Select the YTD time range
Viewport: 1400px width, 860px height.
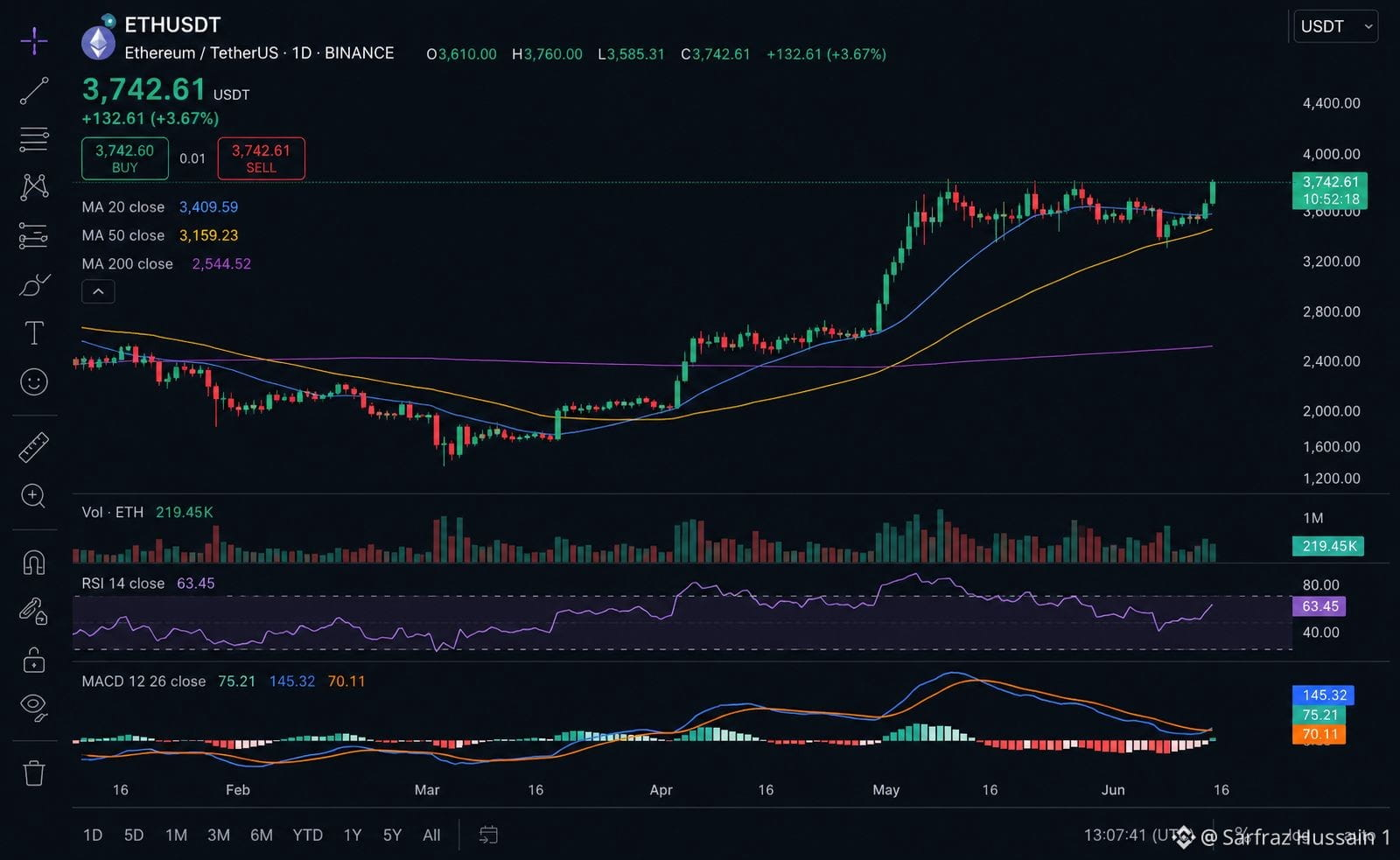(307, 836)
